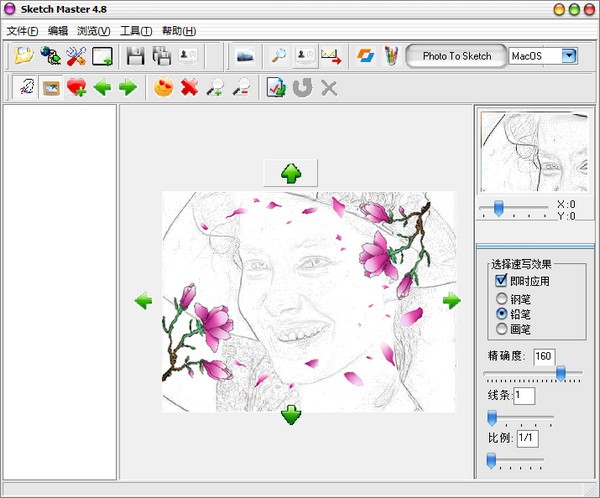600x498 pixels.
Task: Open the MacOS theme dropdown
Action: point(569,56)
